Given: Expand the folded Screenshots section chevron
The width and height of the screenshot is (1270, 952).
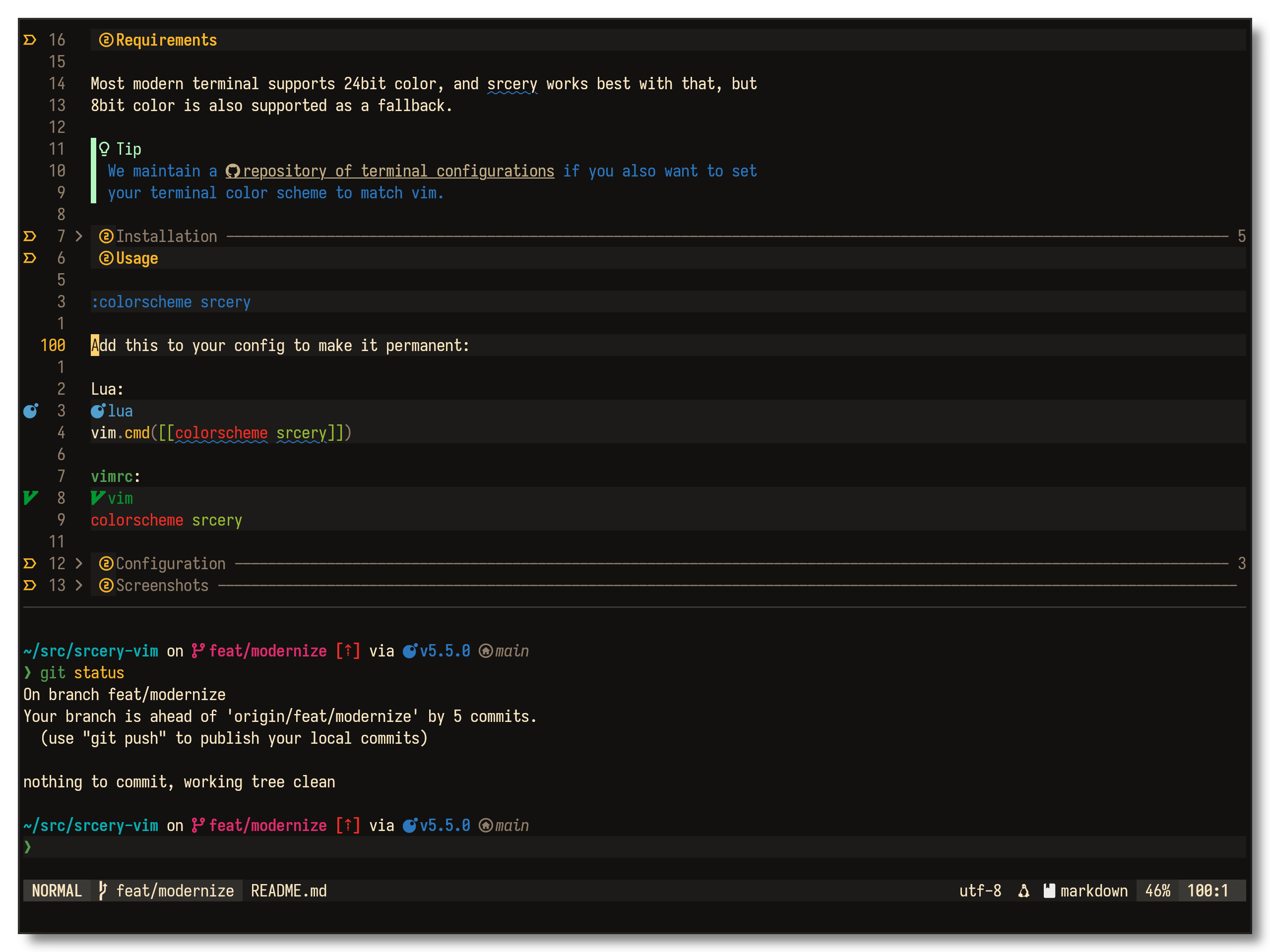Looking at the screenshot, I should 79,585.
